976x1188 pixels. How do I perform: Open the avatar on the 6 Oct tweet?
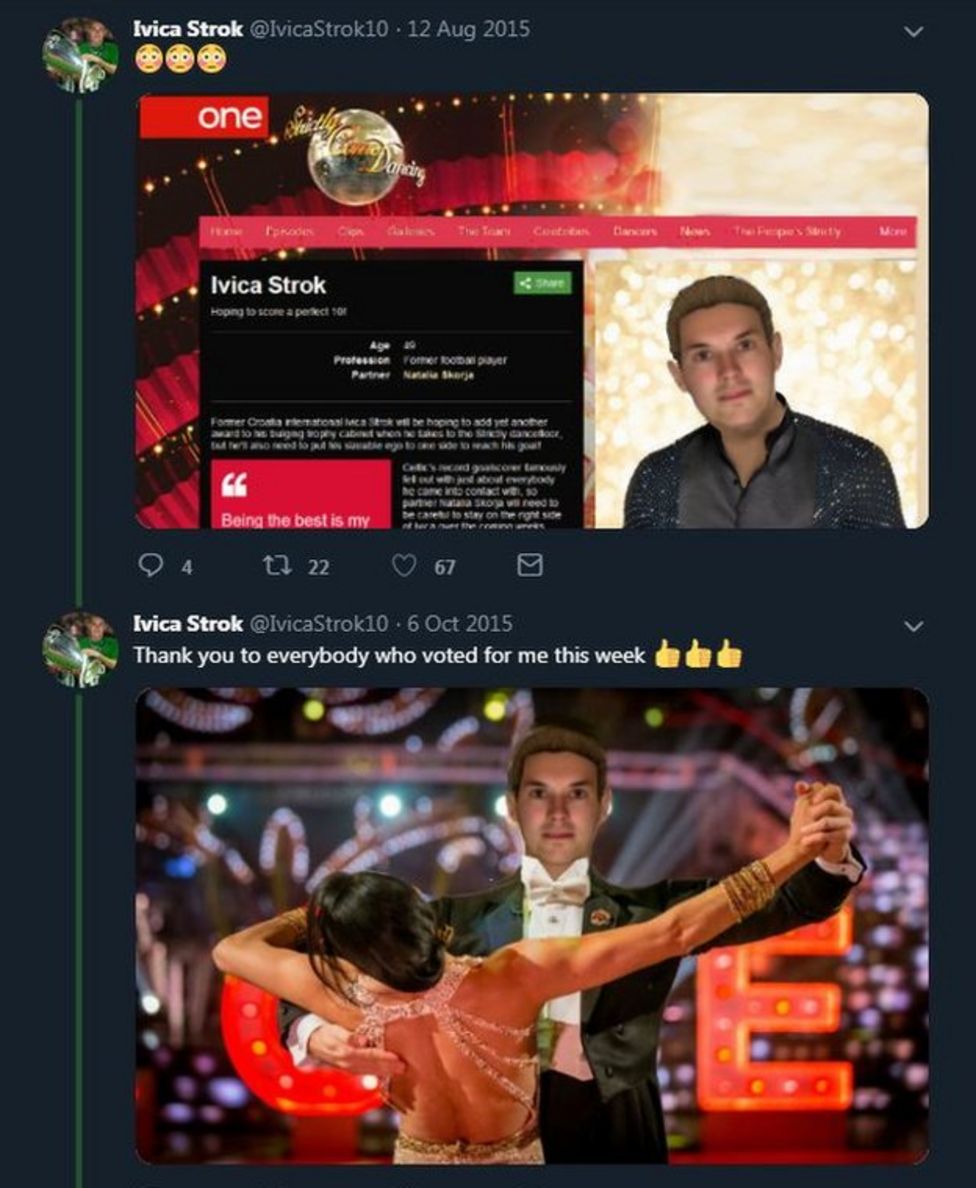[x=80, y=649]
